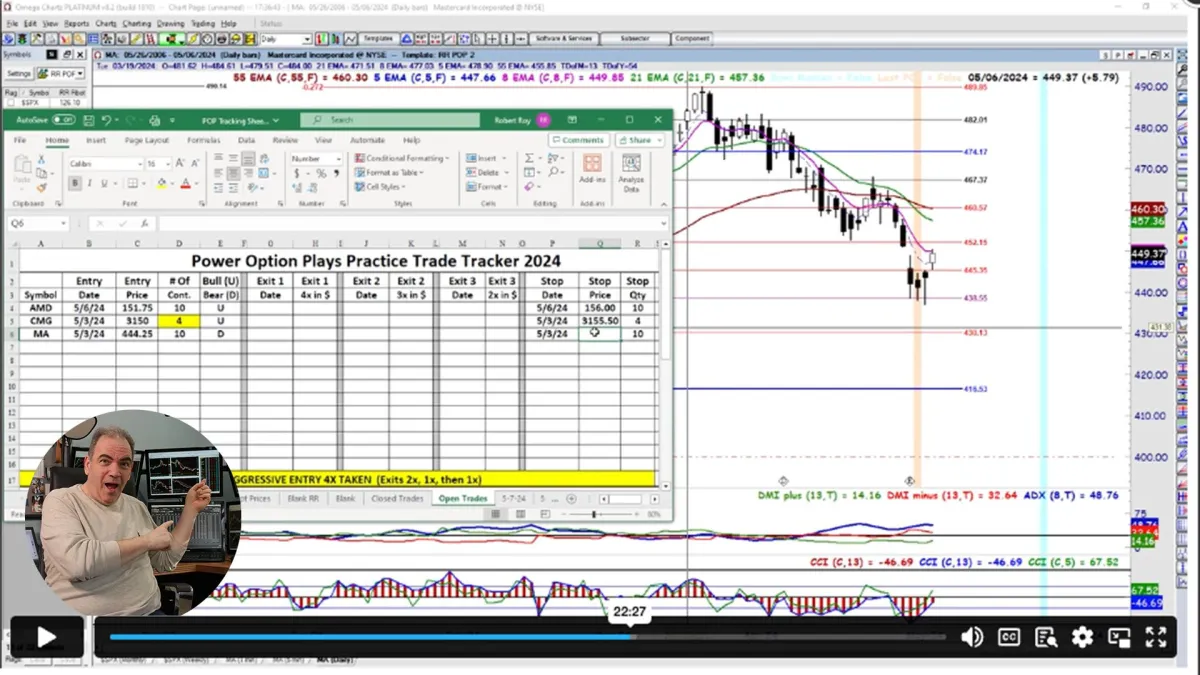Play the video
Image resolution: width=1200 pixels, height=675 pixels.
(46, 637)
